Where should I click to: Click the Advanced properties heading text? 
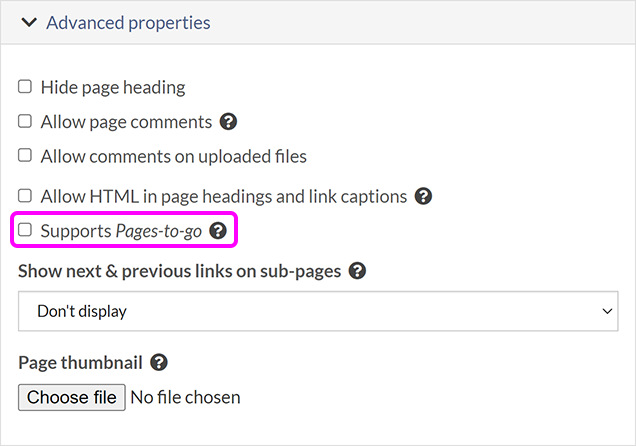[128, 22]
